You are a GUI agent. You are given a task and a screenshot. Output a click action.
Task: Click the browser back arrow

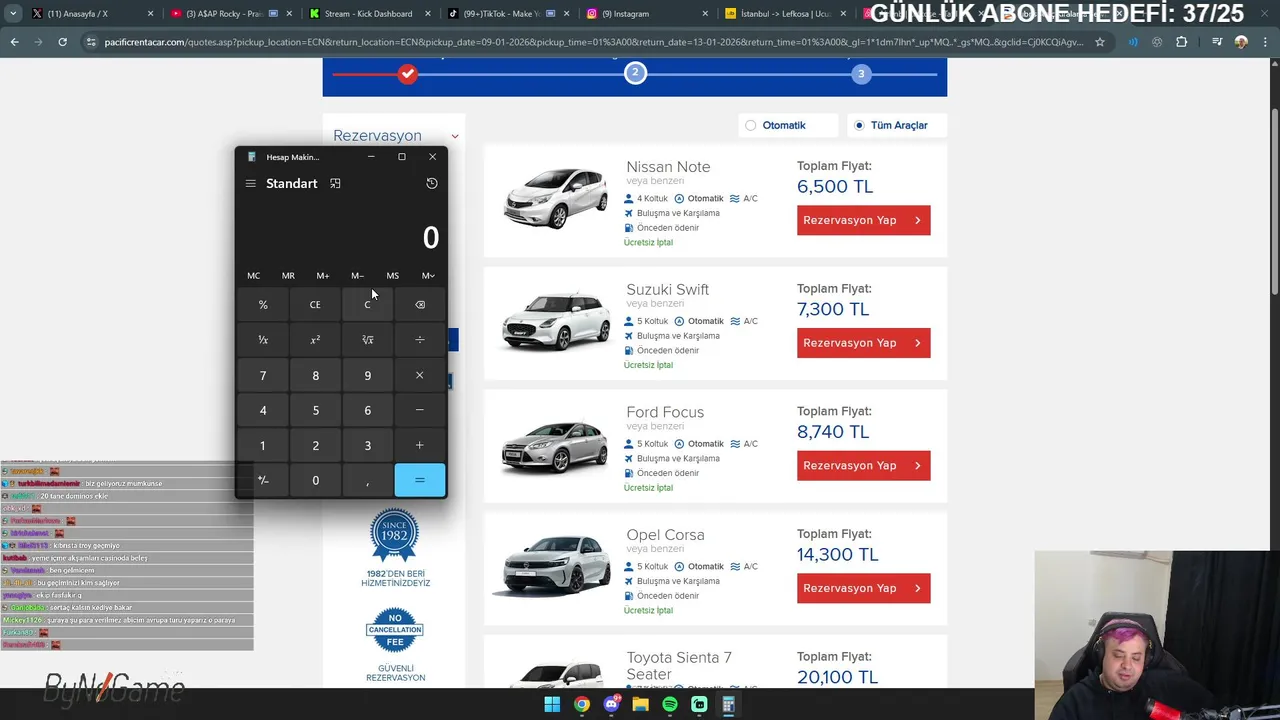pyautogui.click(x=14, y=42)
